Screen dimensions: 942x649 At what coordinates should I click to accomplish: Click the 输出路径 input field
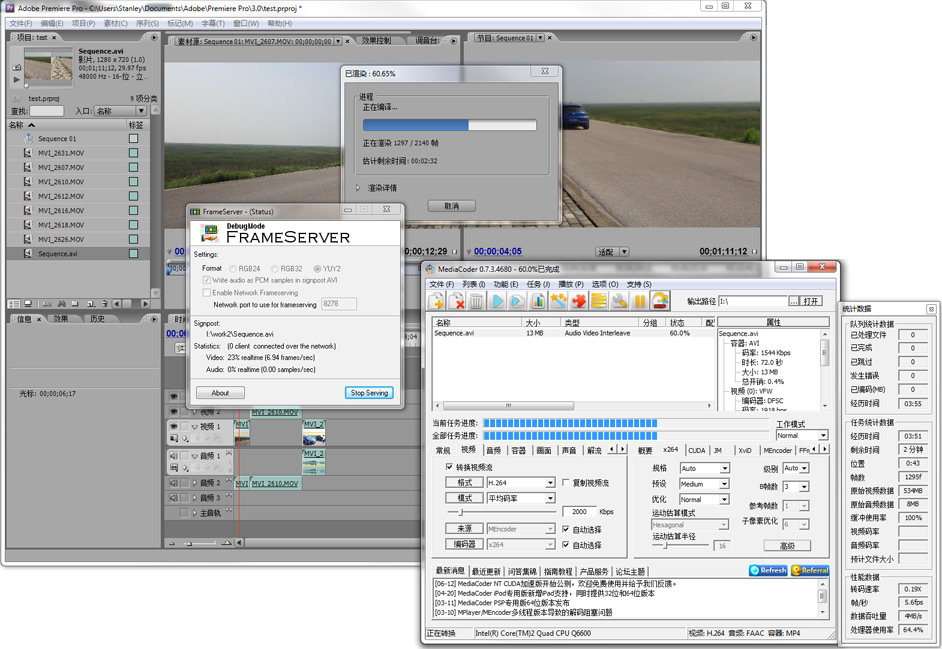(x=753, y=301)
